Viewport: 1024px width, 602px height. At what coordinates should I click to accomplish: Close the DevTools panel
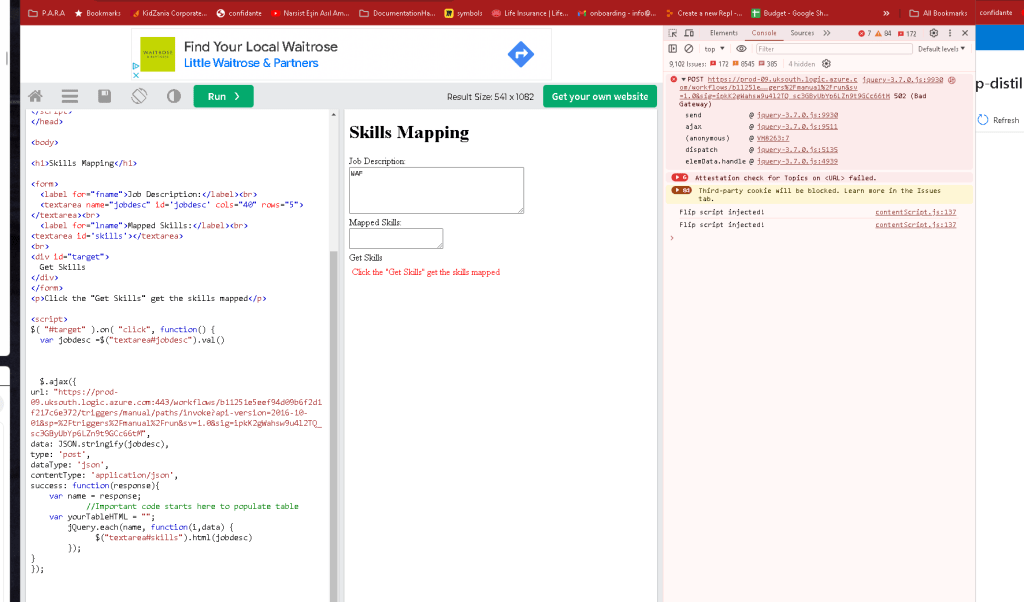click(x=965, y=33)
